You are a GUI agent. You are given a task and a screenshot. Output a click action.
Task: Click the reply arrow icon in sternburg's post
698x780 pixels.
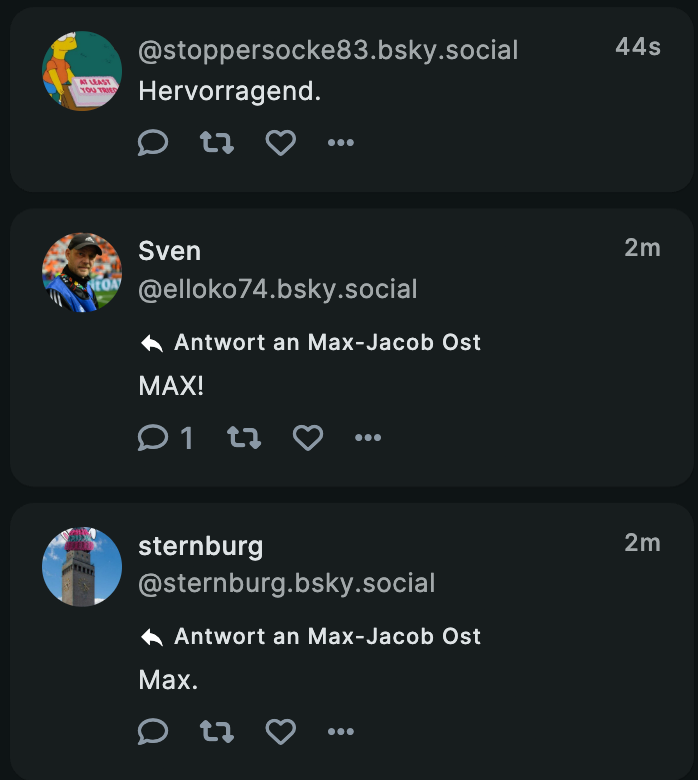coord(152,637)
